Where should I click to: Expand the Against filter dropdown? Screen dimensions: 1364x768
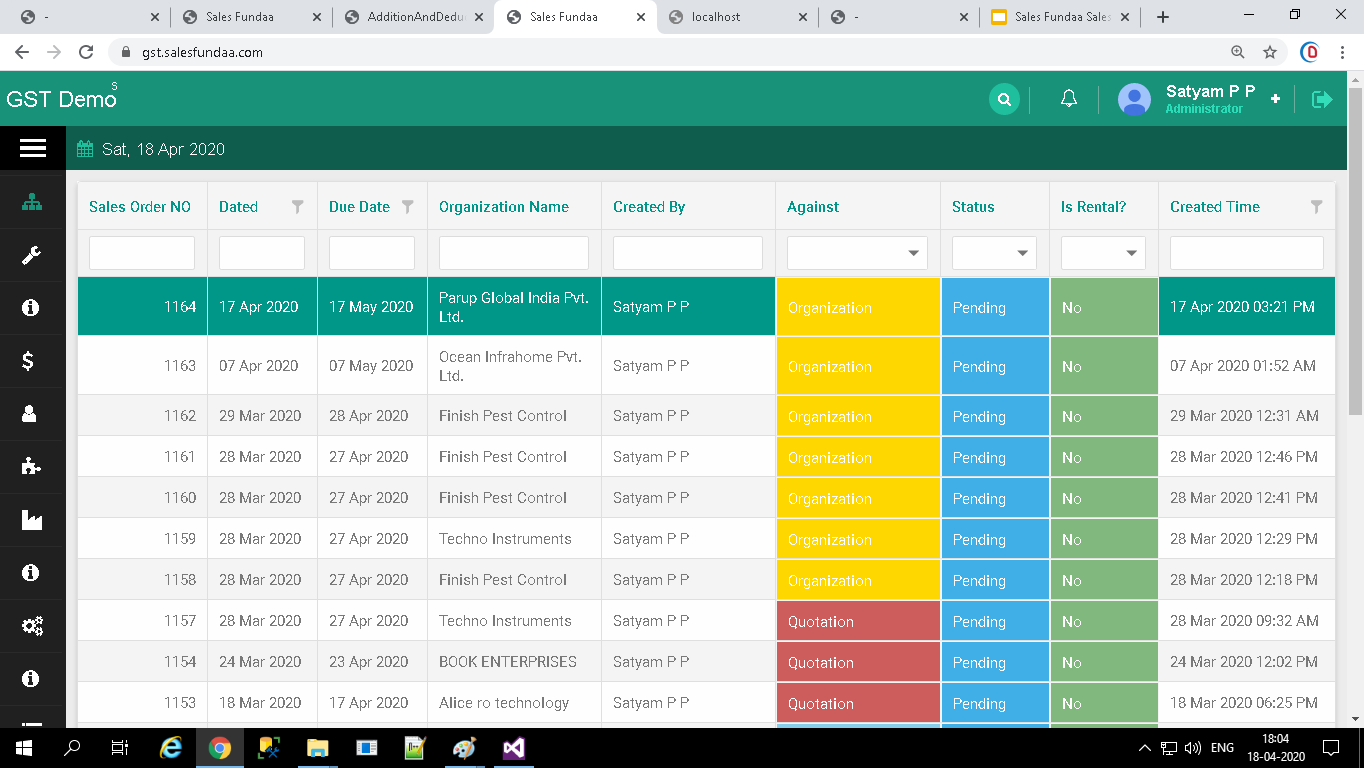coord(857,253)
